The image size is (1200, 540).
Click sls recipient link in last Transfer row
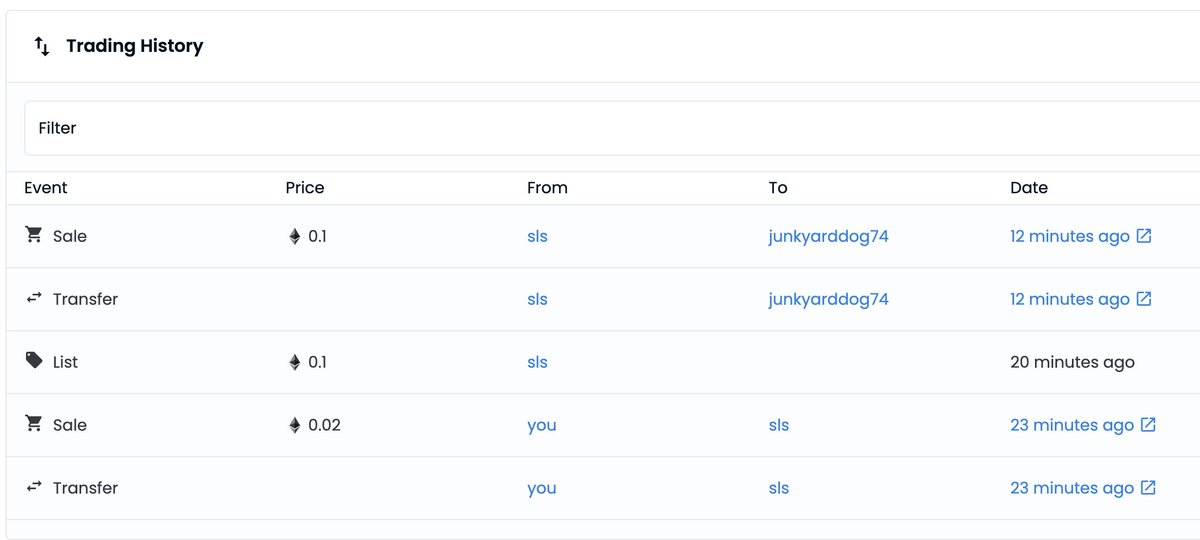tap(778, 488)
